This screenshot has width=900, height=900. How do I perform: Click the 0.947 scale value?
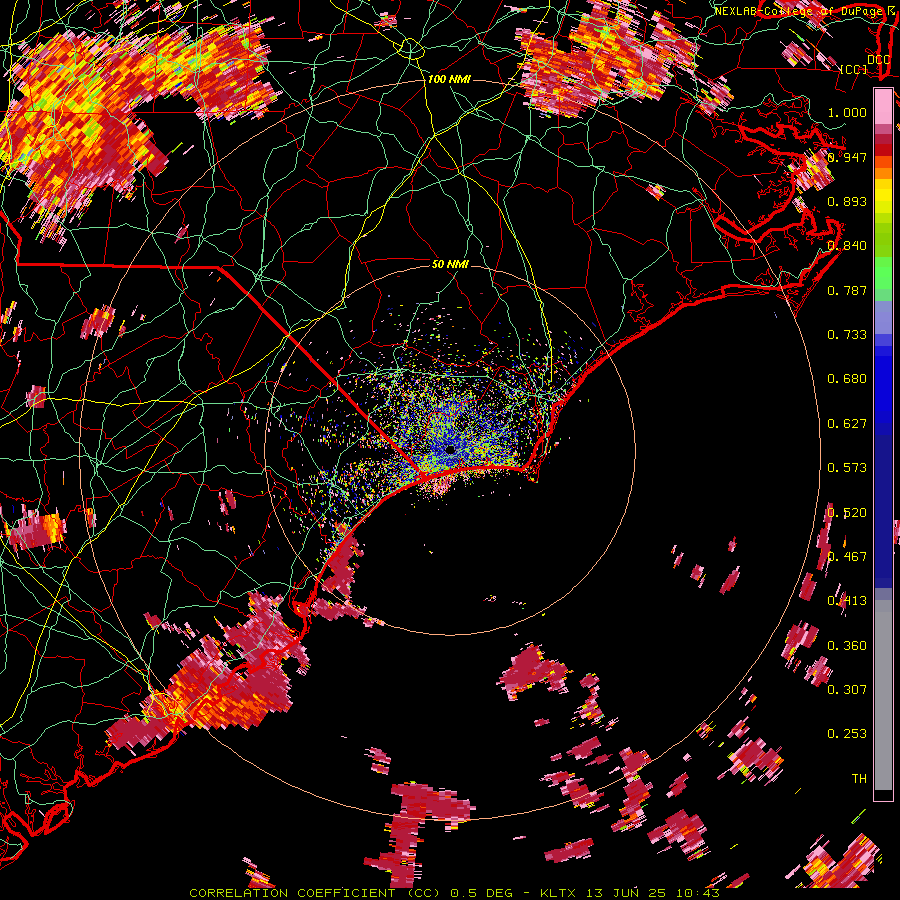847,157
